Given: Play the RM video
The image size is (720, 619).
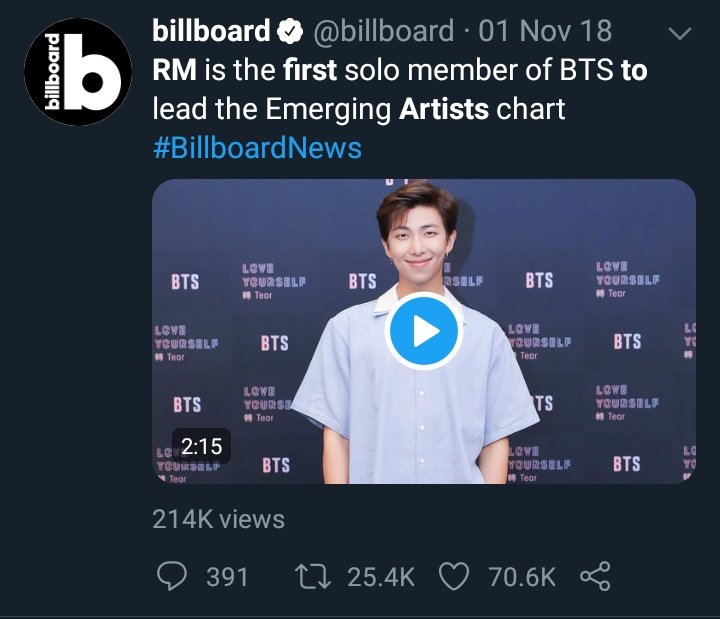Looking at the screenshot, I should click(423, 333).
